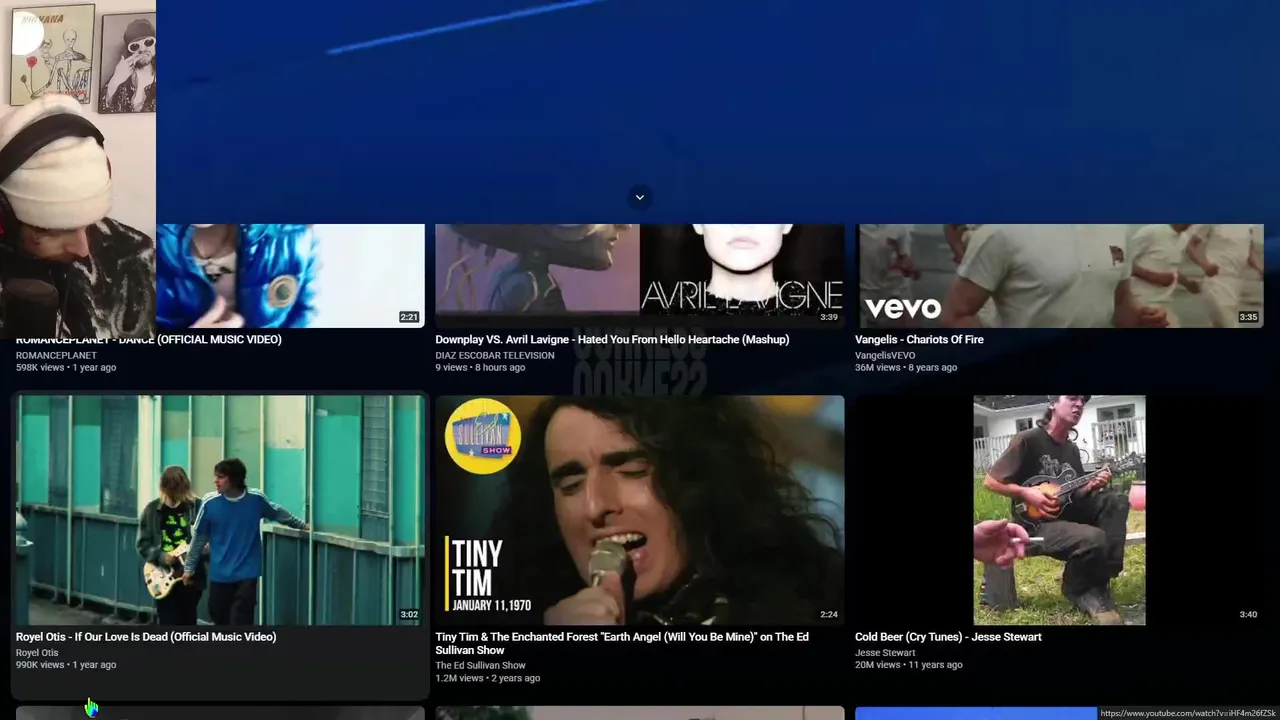Click the '20M views • 11 years ago' text
The width and height of the screenshot is (1280, 720).
click(908, 665)
